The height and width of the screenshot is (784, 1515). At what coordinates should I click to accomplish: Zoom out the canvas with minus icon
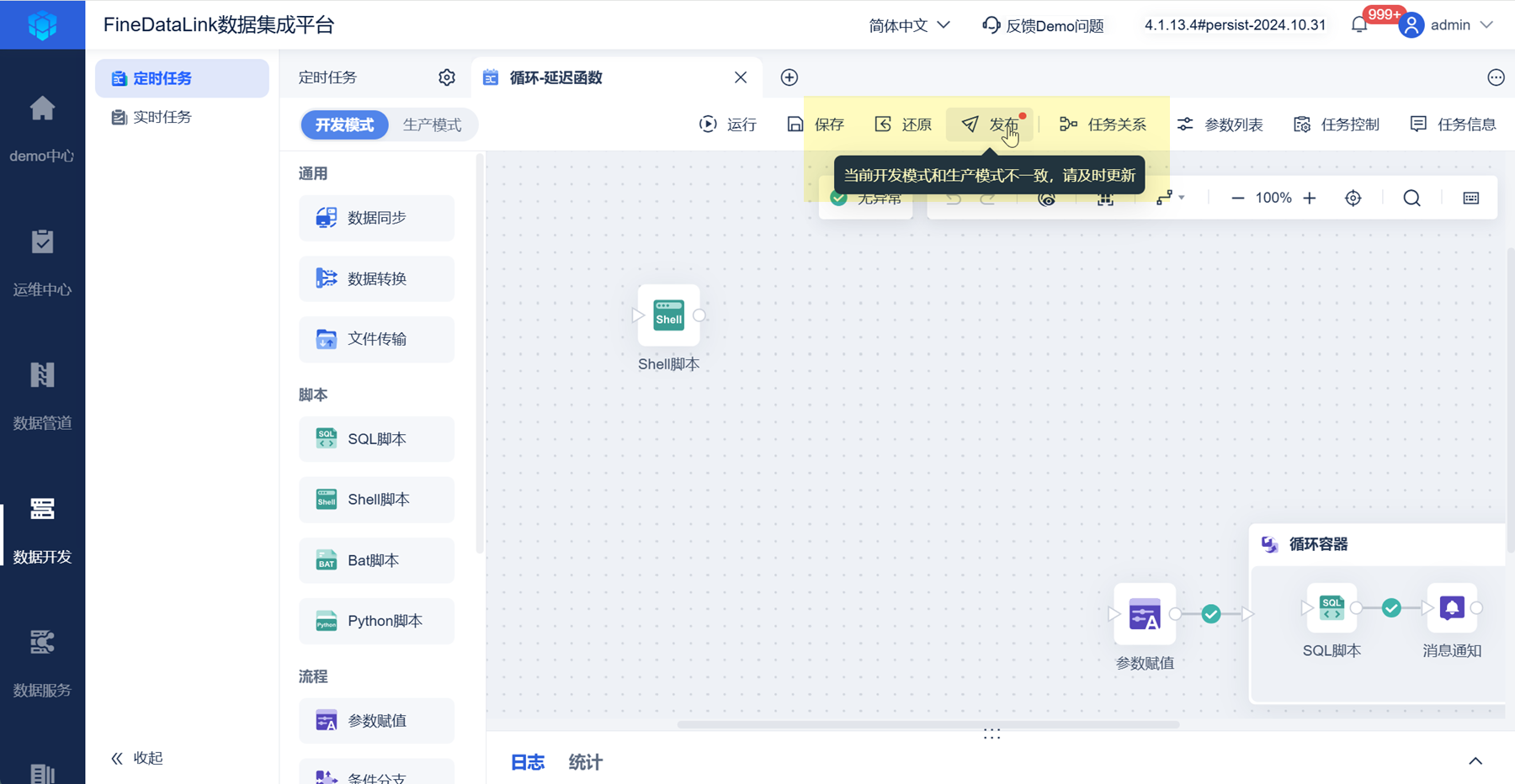pos(1237,199)
